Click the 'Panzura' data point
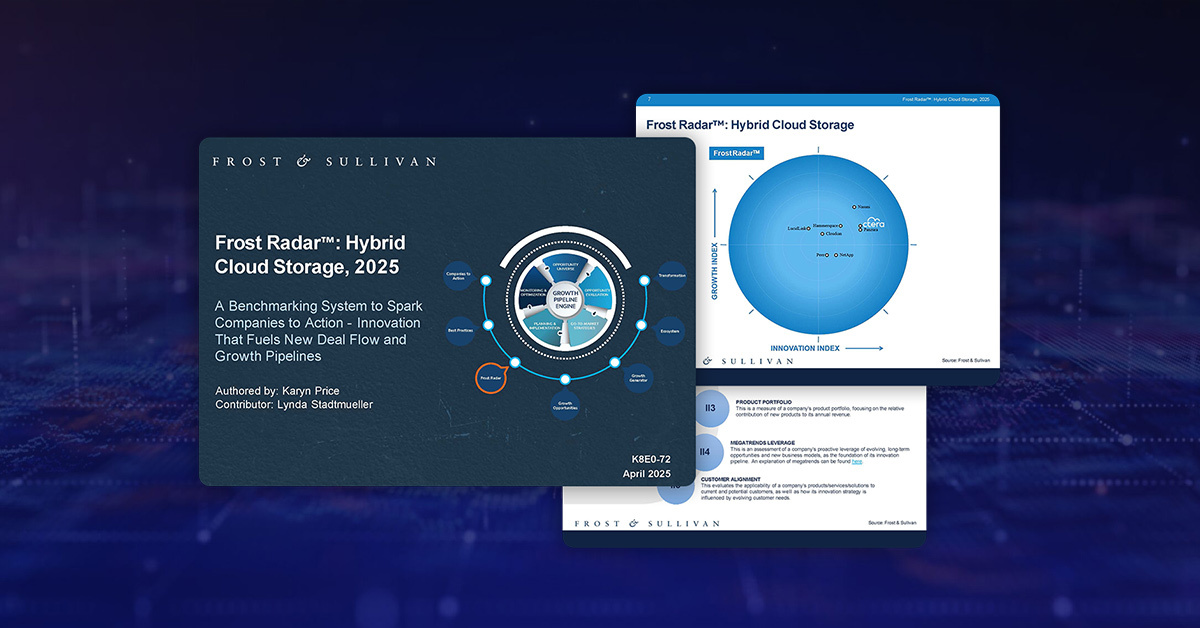 tap(861, 232)
